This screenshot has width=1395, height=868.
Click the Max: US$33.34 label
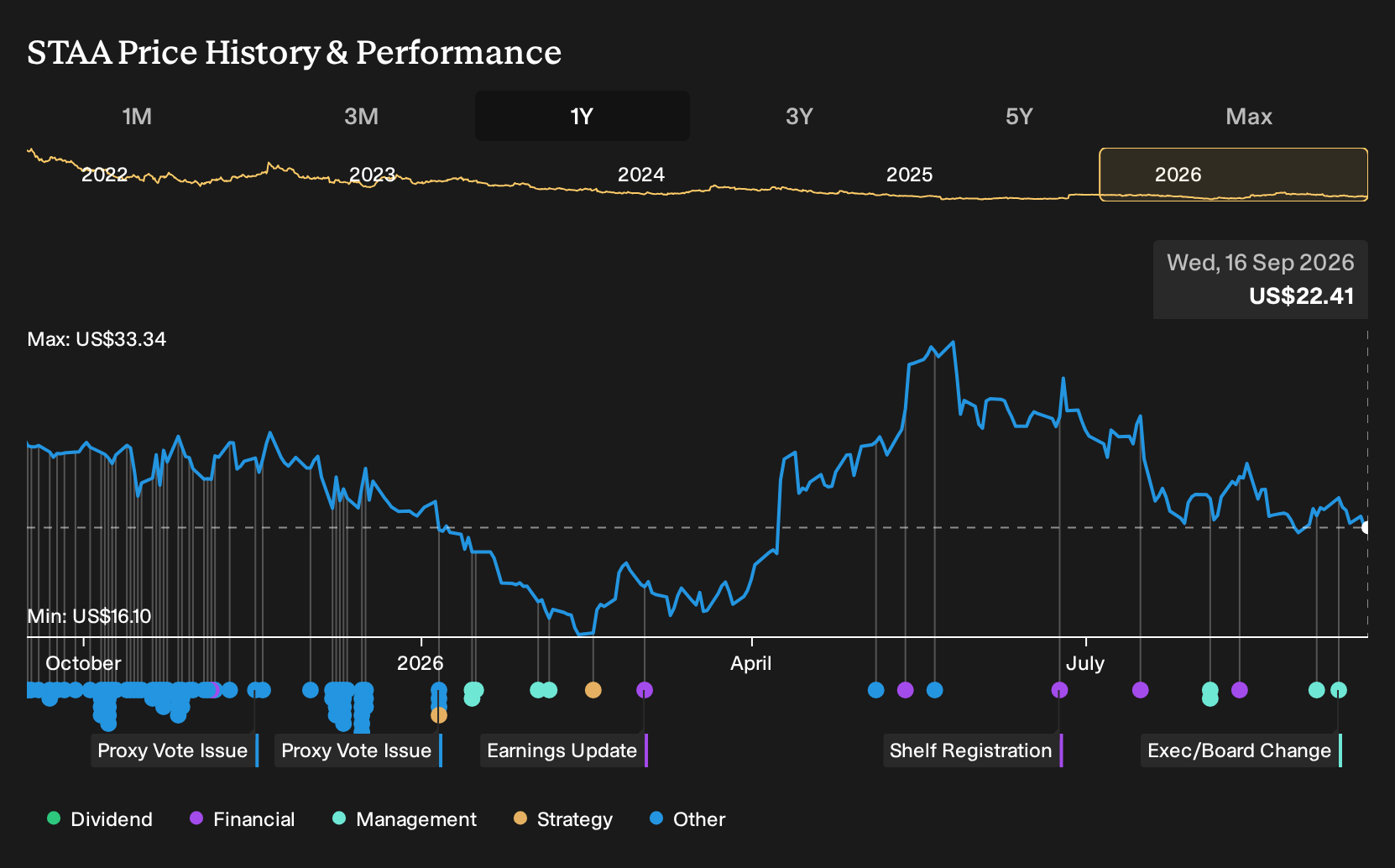[x=97, y=339]
